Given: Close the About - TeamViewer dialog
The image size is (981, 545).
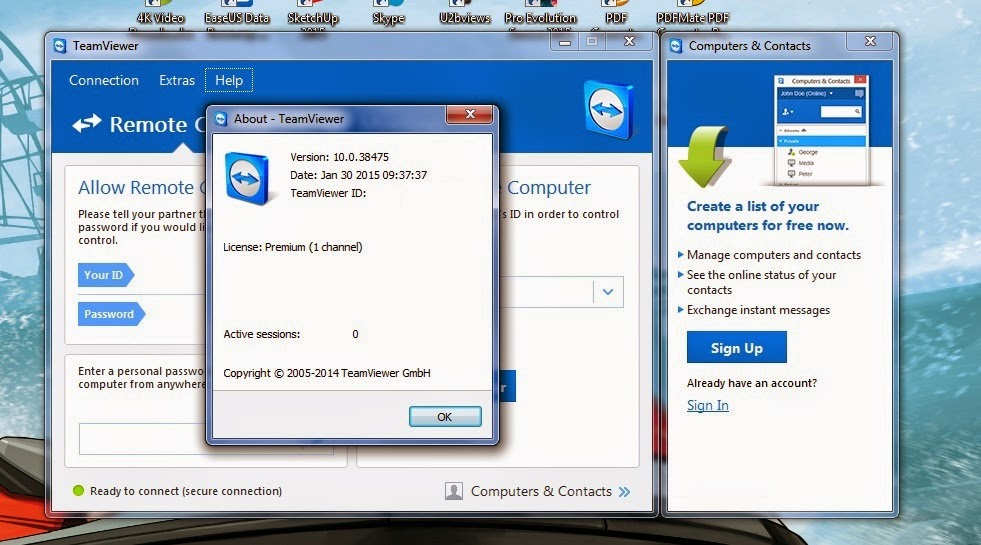Looking at the screenshot, I should click(x=470, y=114).
